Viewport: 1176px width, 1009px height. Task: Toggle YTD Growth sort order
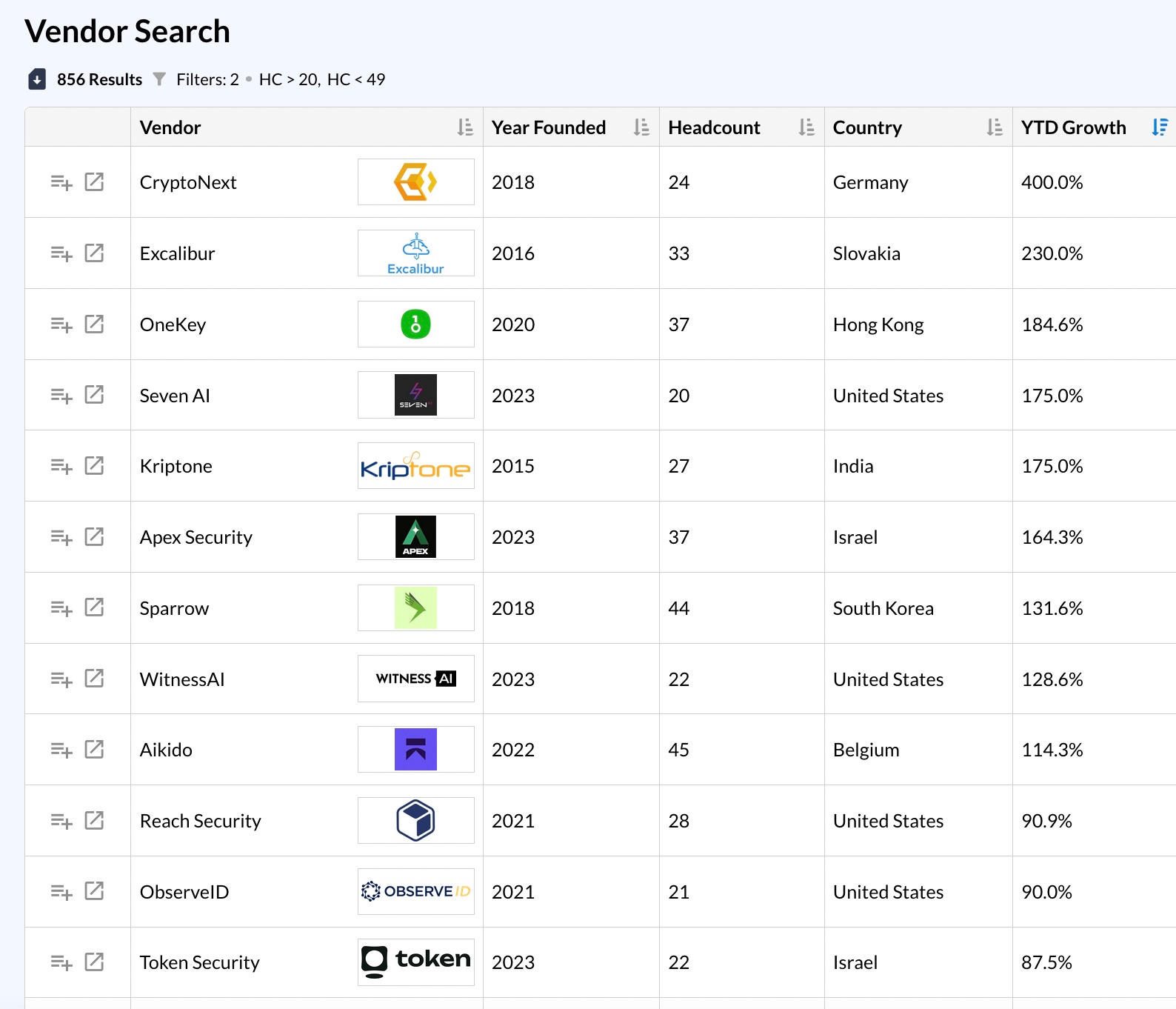[1160, 127]
